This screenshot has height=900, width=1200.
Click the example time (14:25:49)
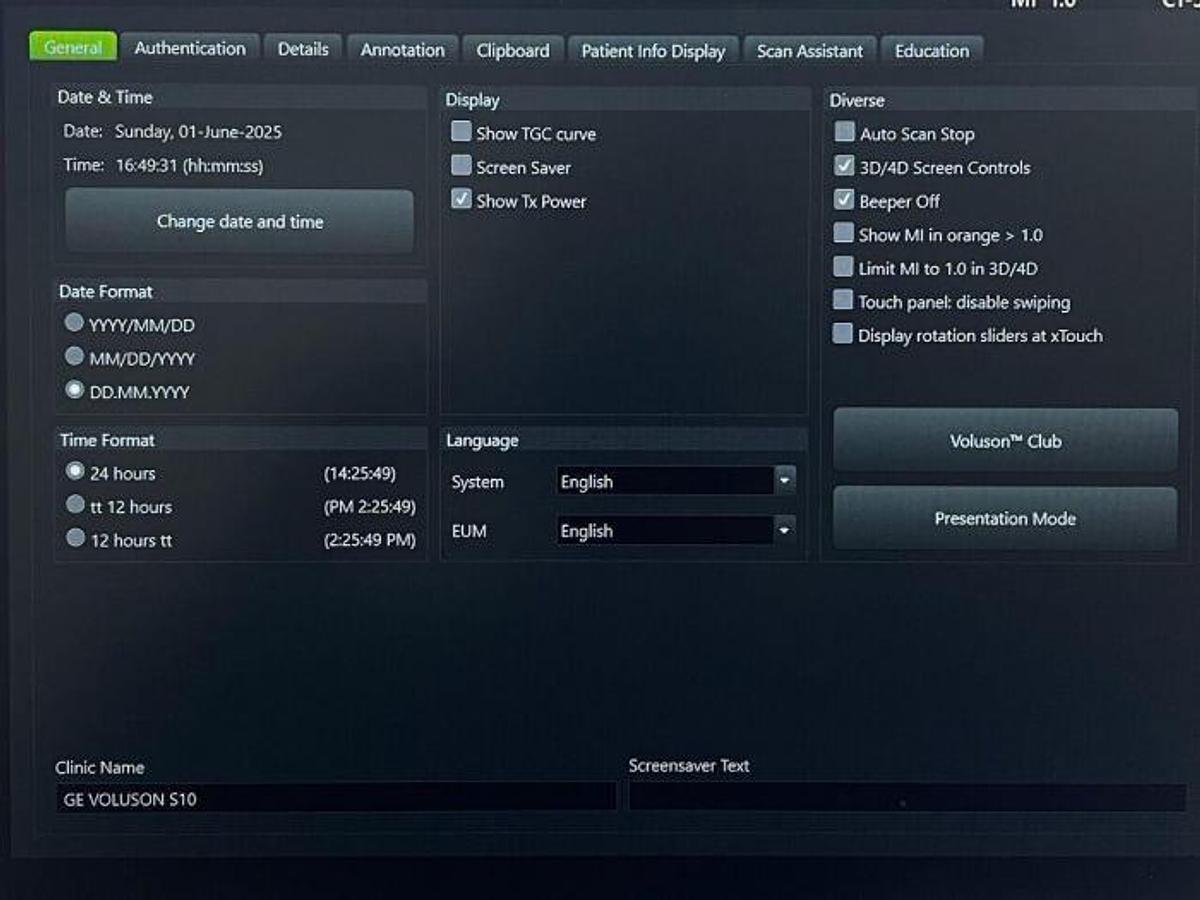point(359,473)
